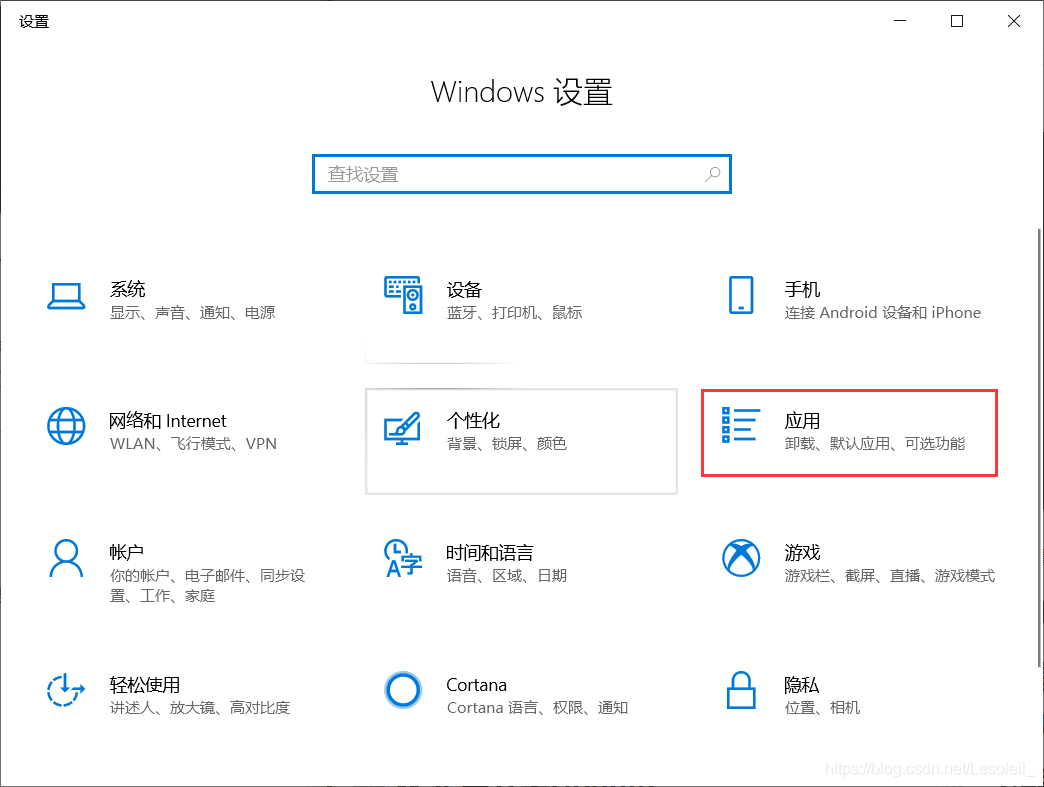Click the person icon for 帐户

pos(66,558)
